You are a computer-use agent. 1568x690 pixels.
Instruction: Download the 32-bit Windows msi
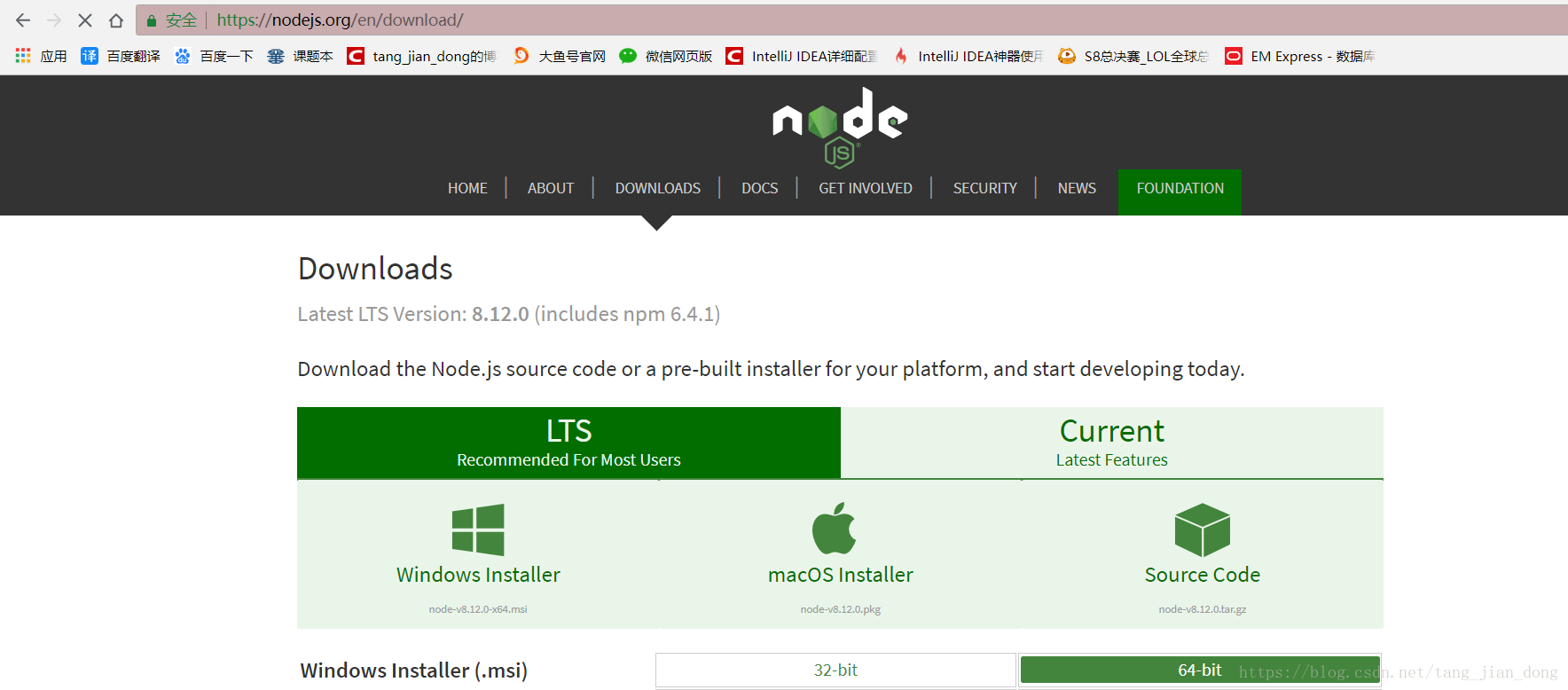(x=835, y=670)
